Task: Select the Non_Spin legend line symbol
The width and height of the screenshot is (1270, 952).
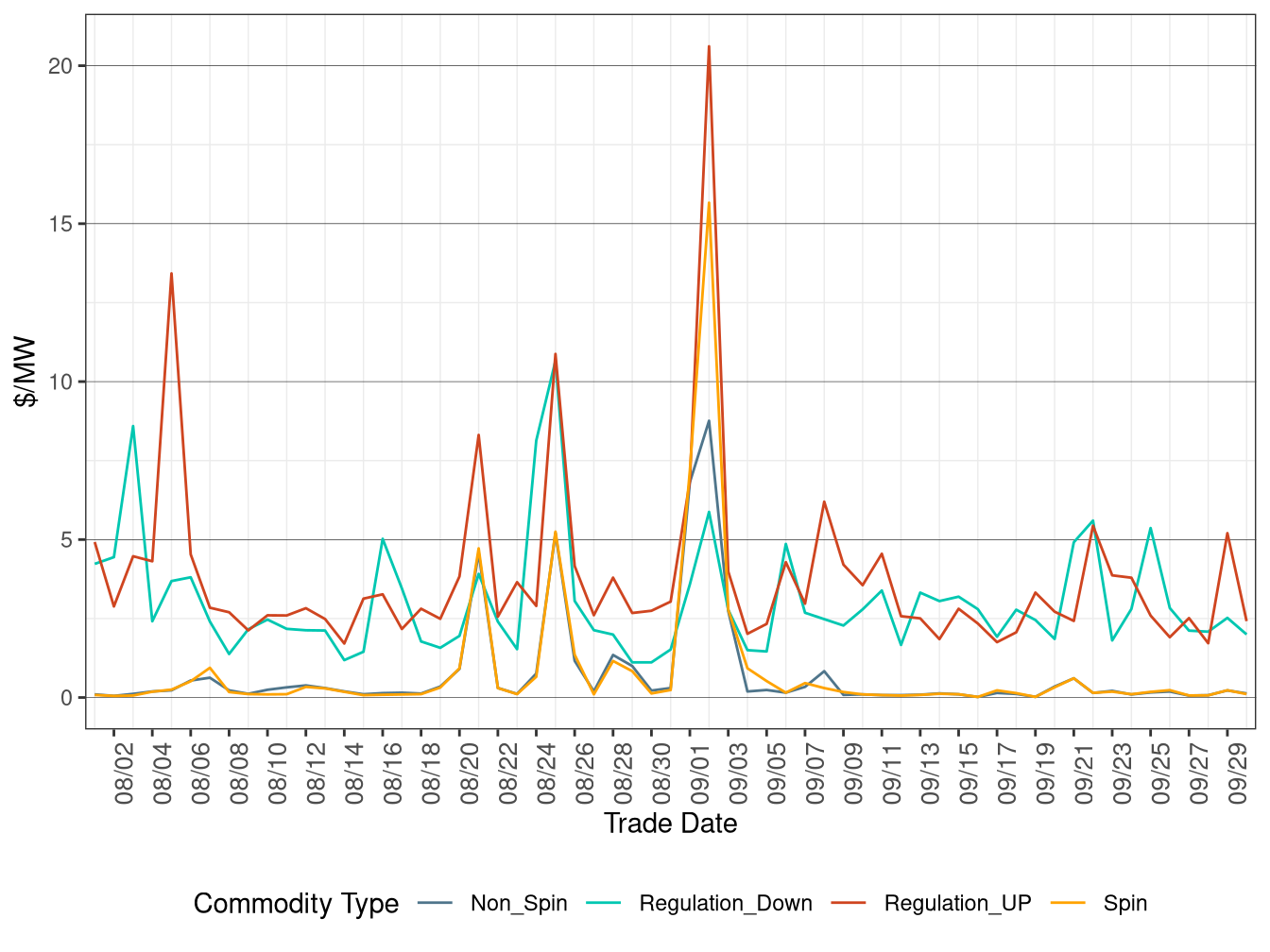Action: pos(437,903)
